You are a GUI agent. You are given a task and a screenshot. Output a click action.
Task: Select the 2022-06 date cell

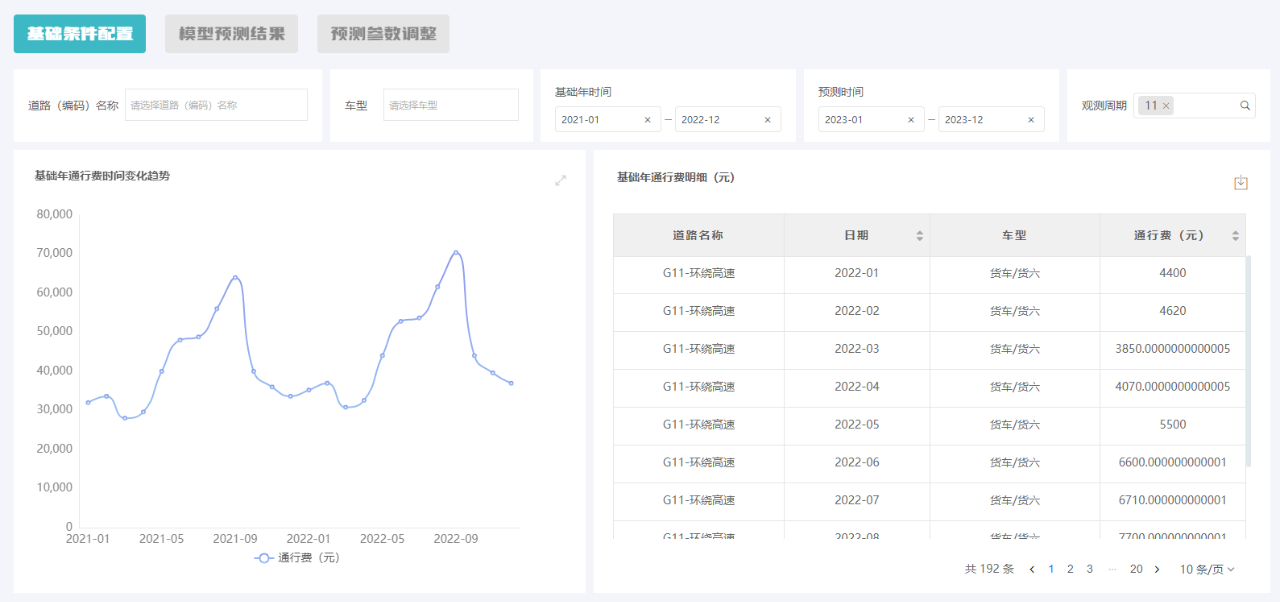(857, 463)
